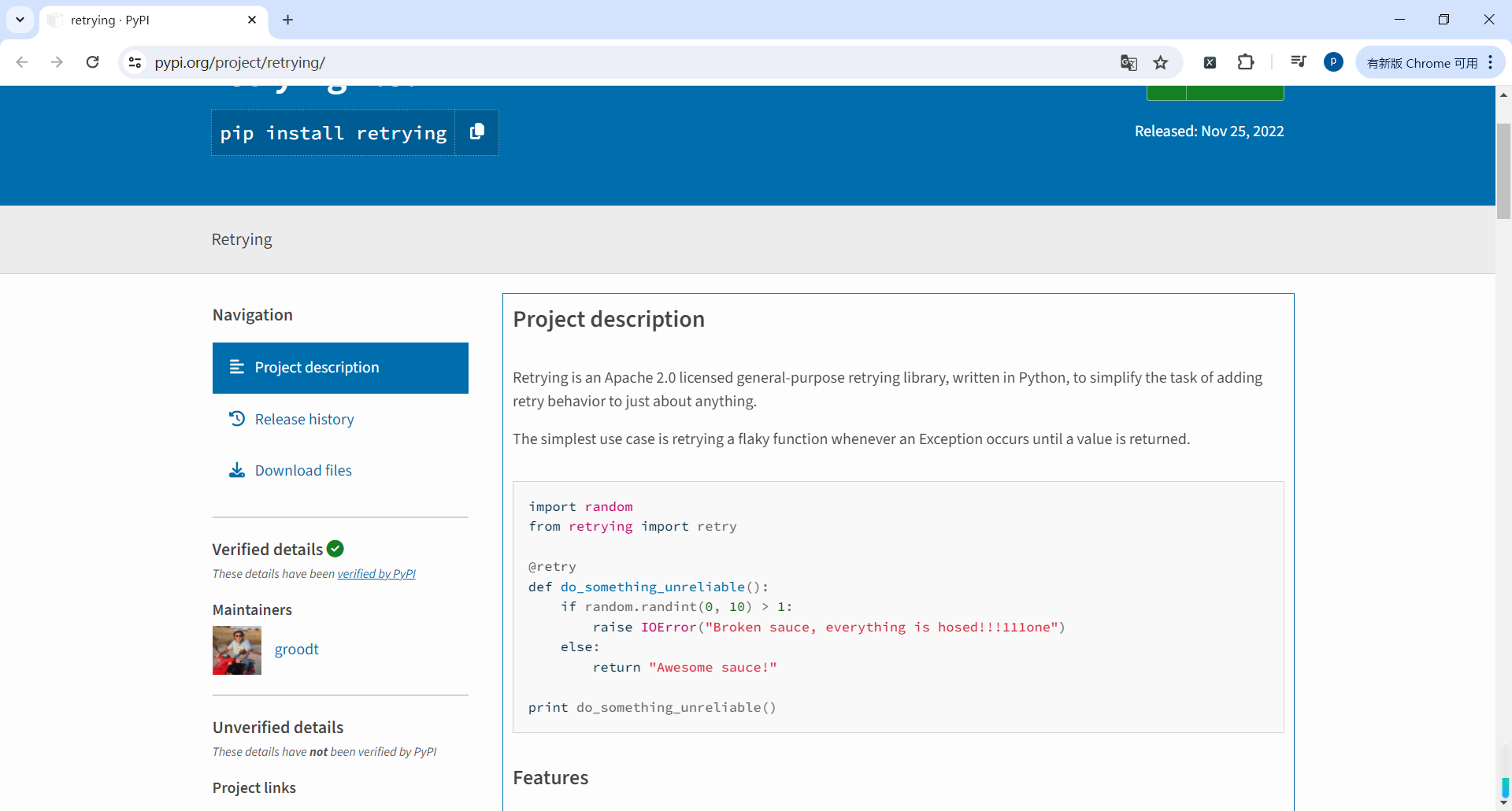Open the Chrome profile avatar
This screenshot has width=1512, height=811.
[x=1333, y=62]
